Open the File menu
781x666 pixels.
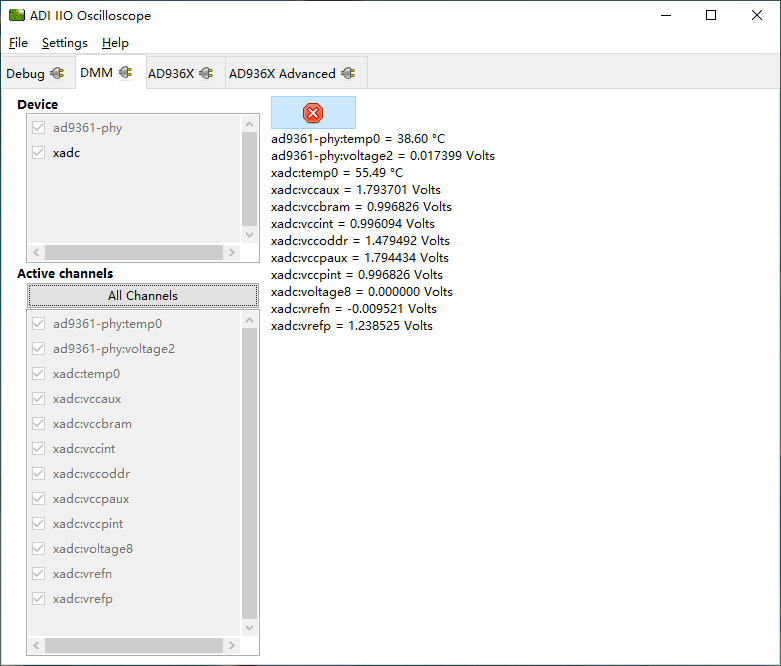18,43
